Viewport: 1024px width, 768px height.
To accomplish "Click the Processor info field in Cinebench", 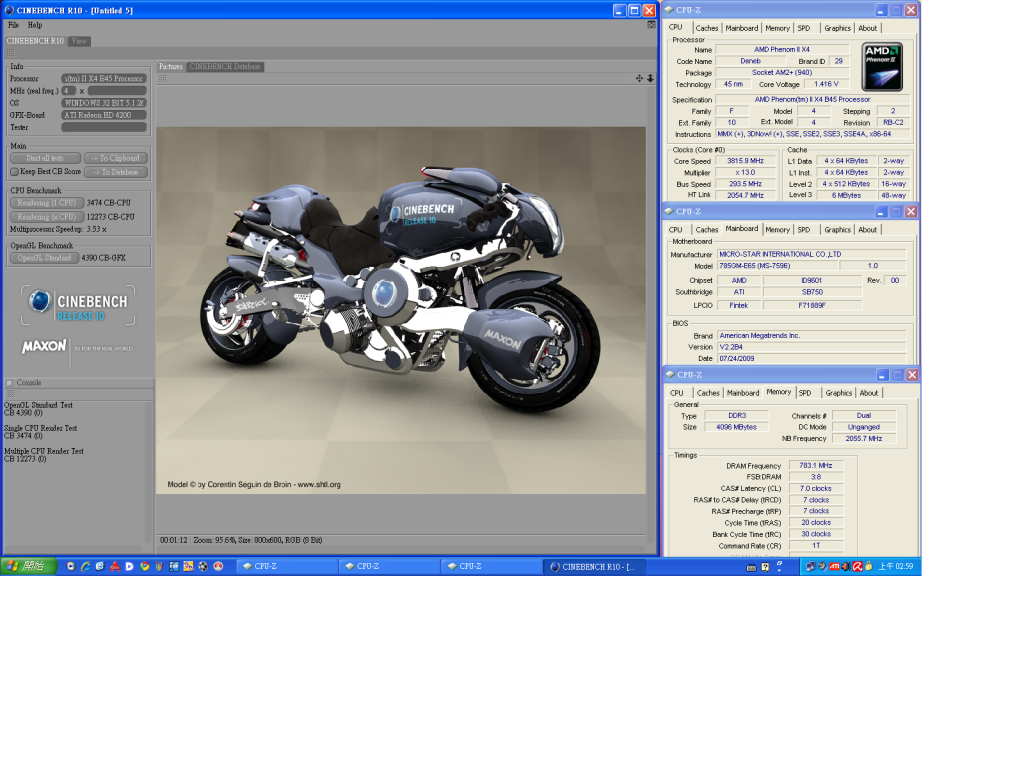I will 104,78.
